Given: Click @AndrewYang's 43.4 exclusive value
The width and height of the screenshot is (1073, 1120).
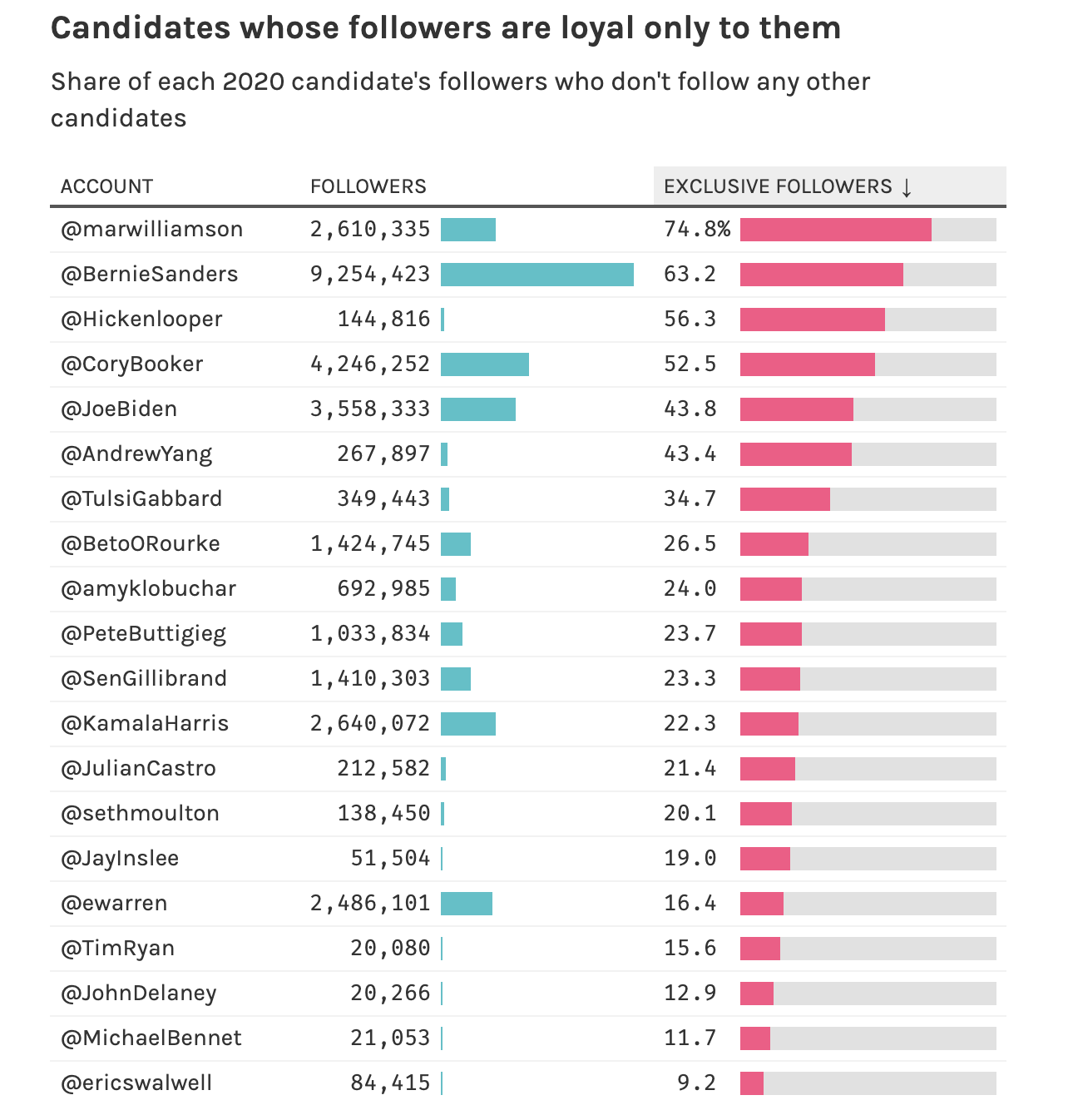Looking at the screenshot, I should pos(690,454).
